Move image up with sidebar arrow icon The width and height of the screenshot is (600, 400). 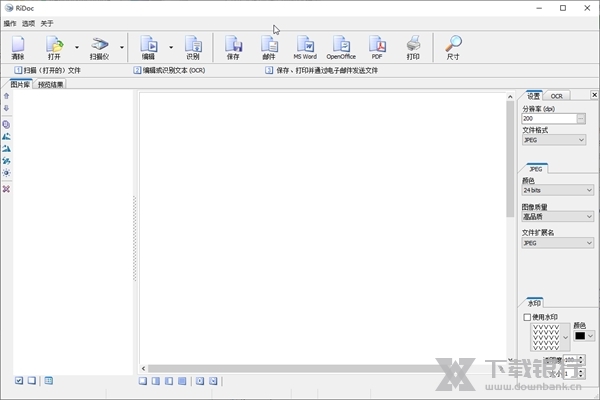(x=7, y=97)
